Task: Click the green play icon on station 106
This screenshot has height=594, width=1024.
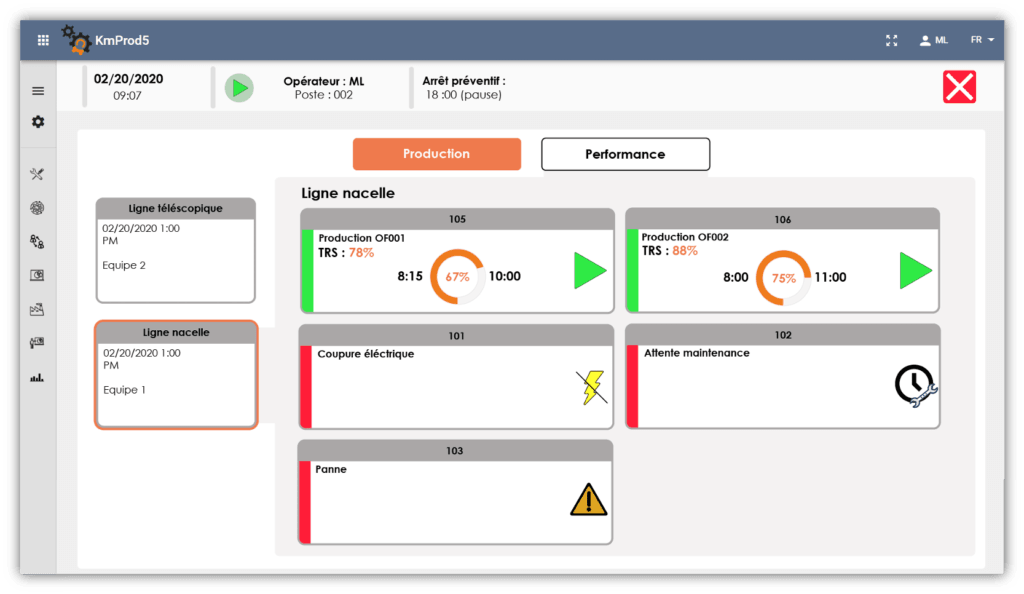Action: [x=916, y=270]
